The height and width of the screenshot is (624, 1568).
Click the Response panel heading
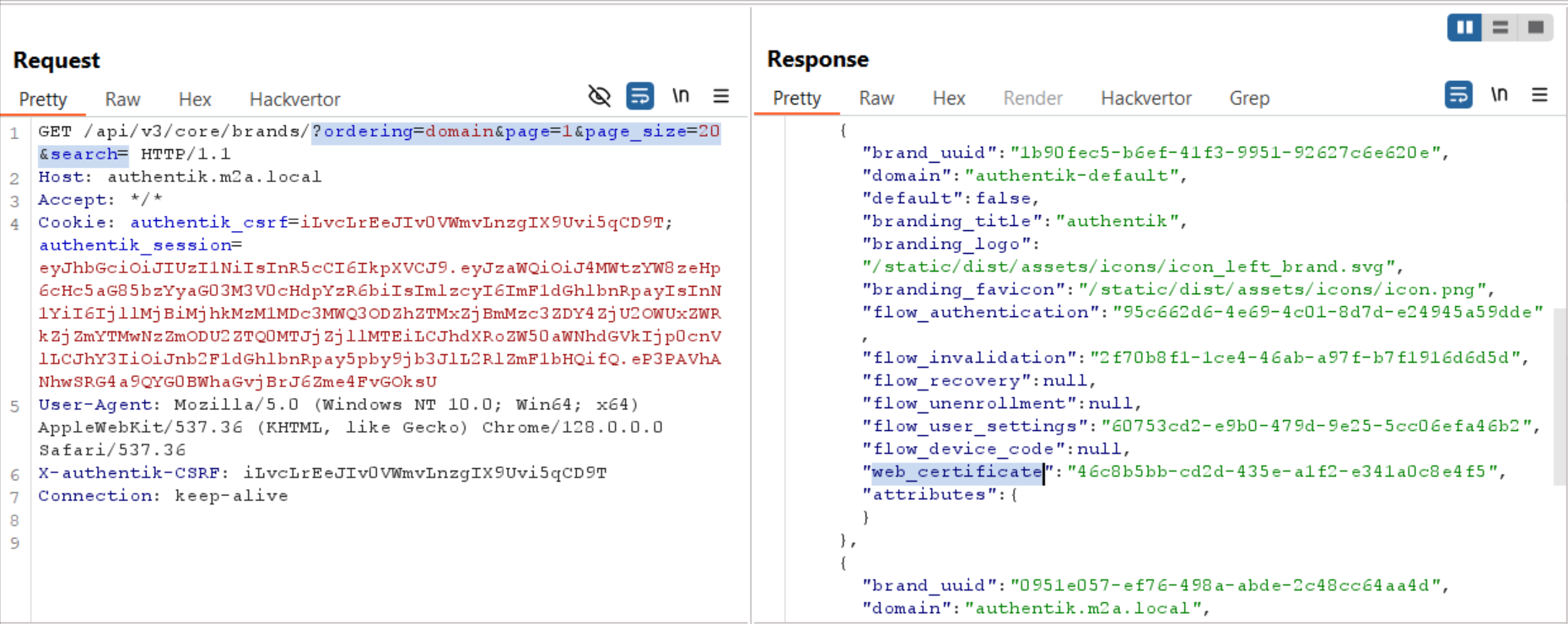(x=818, y=59)
